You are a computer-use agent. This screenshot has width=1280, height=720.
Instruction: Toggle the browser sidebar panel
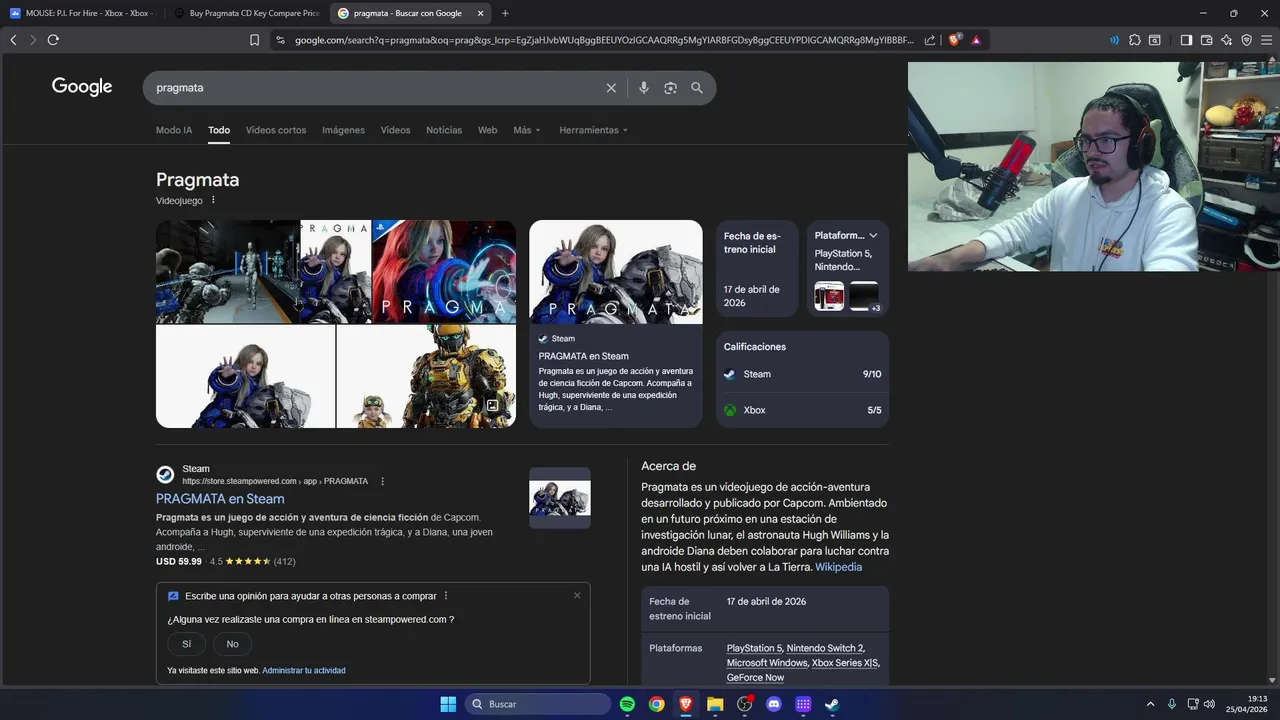coord(1186,40)
